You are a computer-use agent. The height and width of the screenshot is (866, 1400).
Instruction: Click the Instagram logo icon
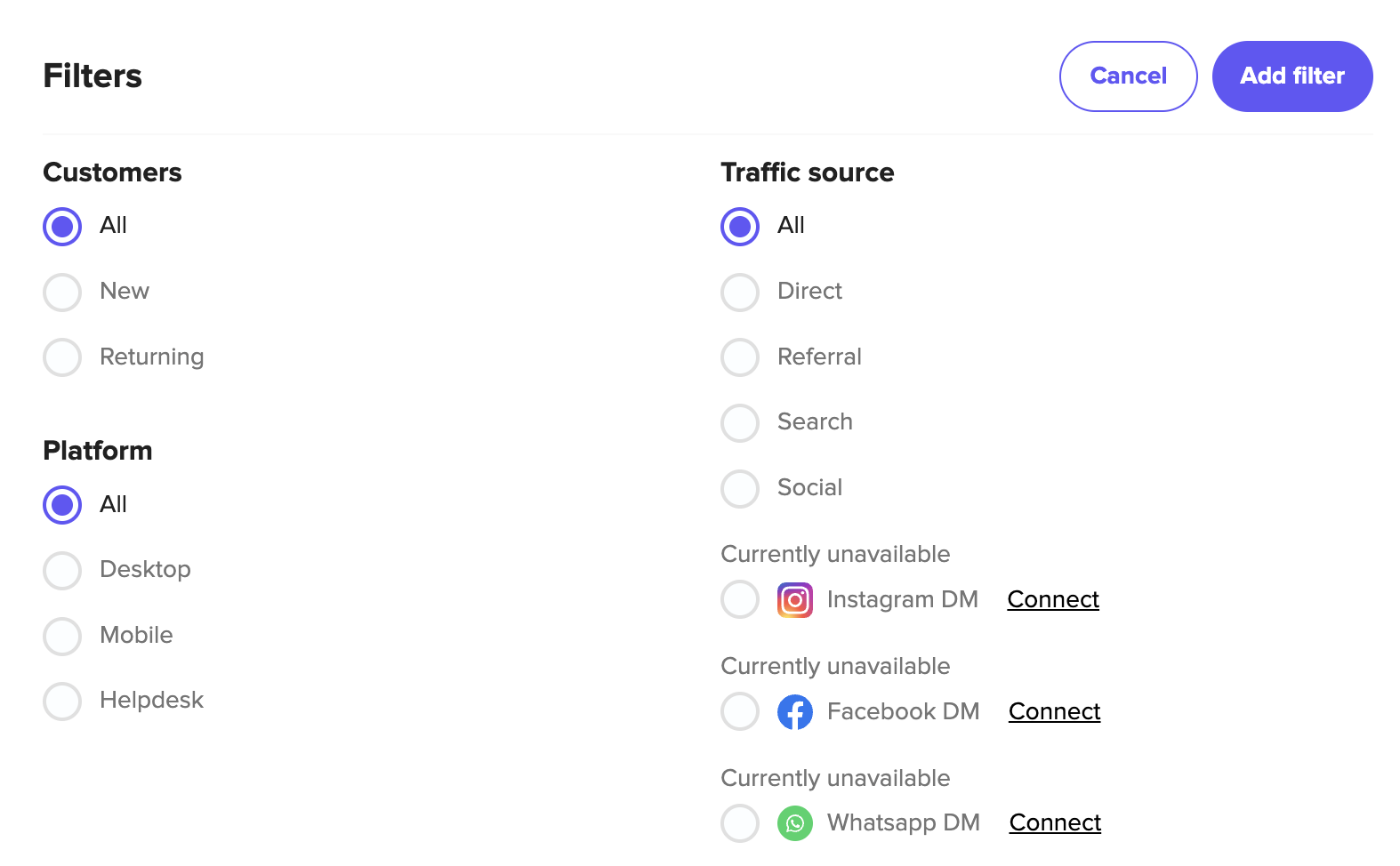click(794, 600)
